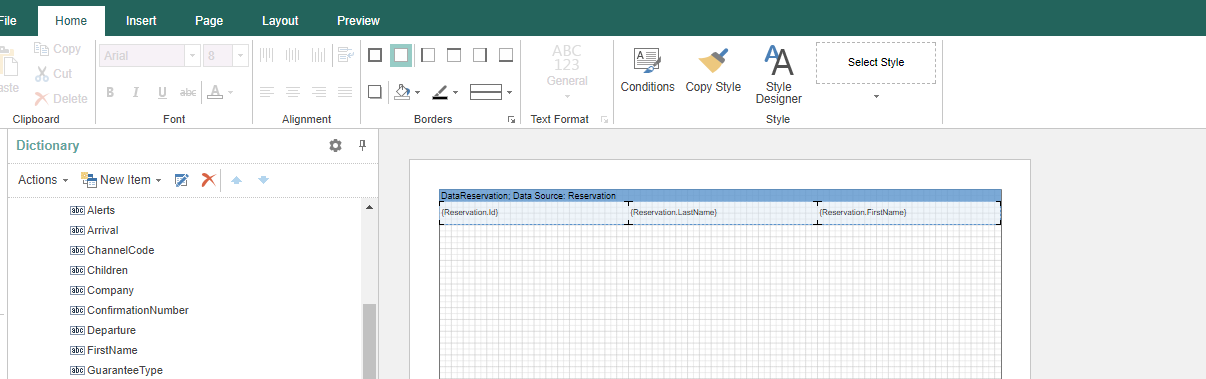Click the border line style icon
1206x379 pixels.
point(486,92)
